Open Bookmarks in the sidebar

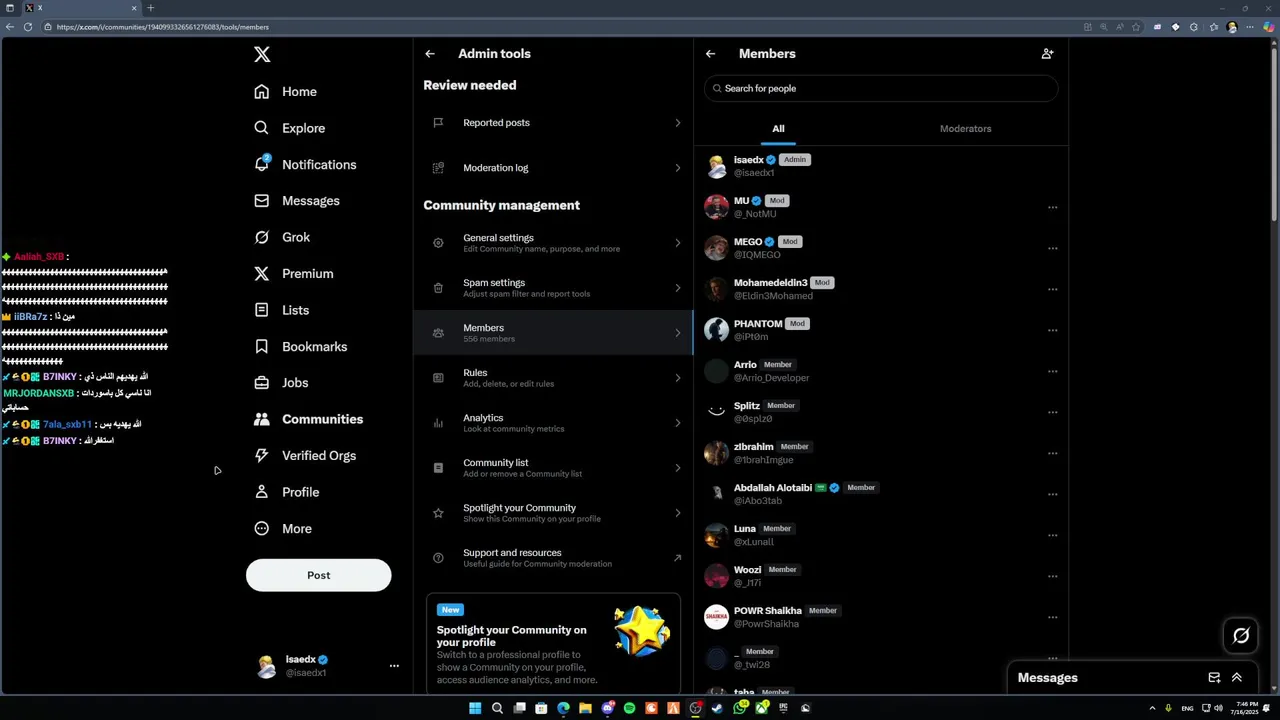[300, 347]
